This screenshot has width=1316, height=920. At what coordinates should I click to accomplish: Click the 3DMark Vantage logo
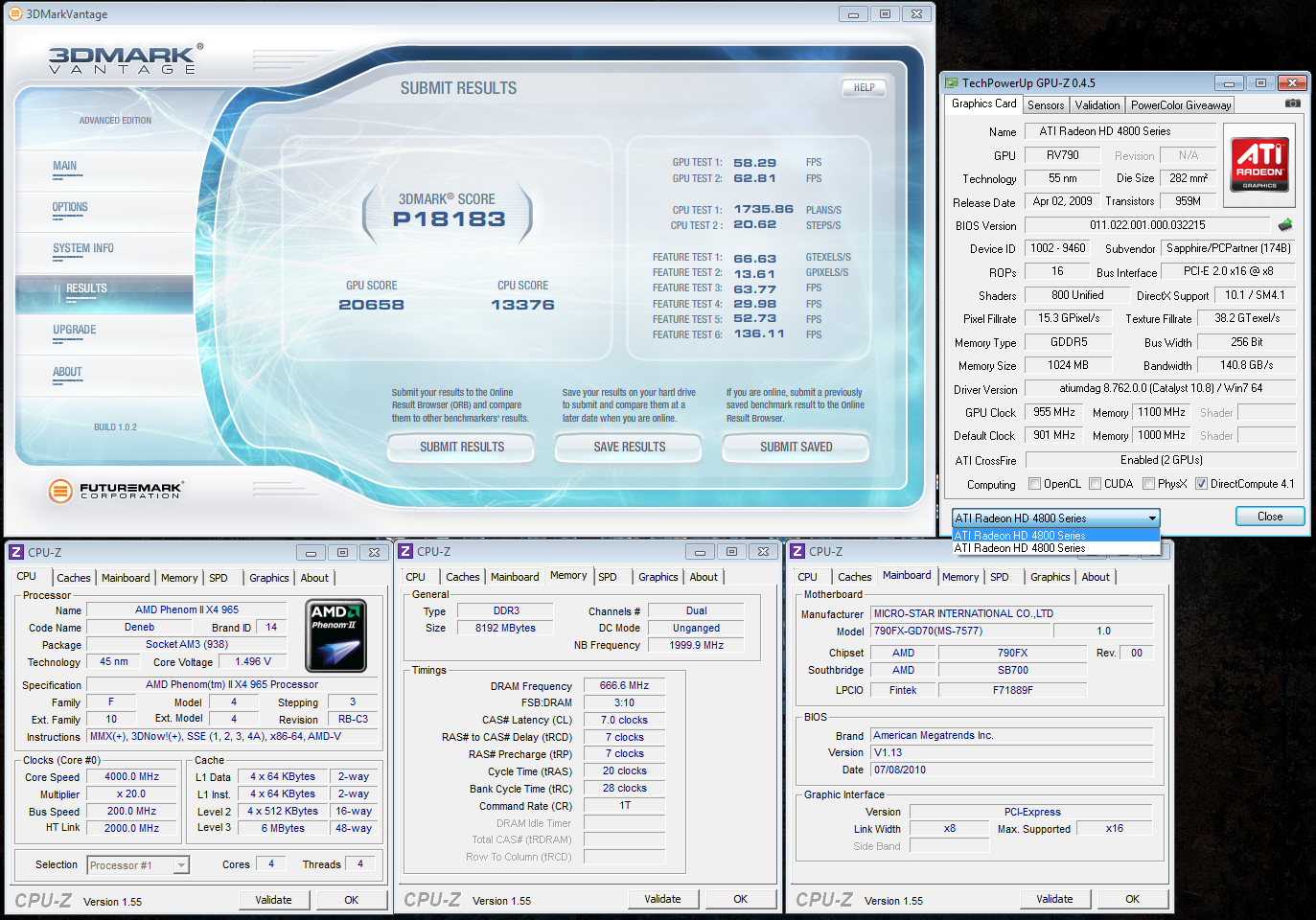pyautogui.click(x=126, y=58)
